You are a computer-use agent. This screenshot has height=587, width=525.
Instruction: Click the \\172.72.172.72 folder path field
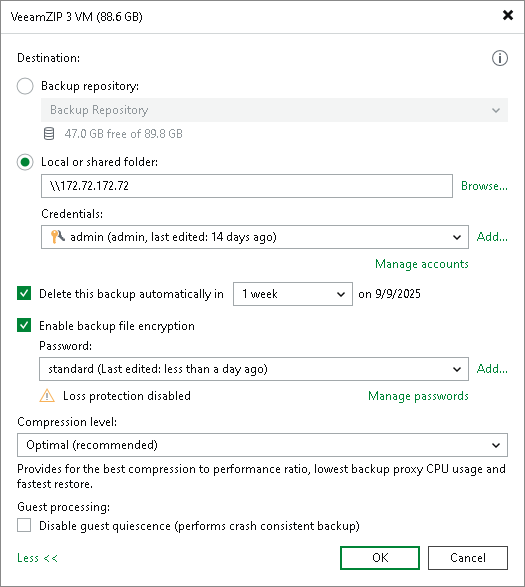[x=247, y=186]
